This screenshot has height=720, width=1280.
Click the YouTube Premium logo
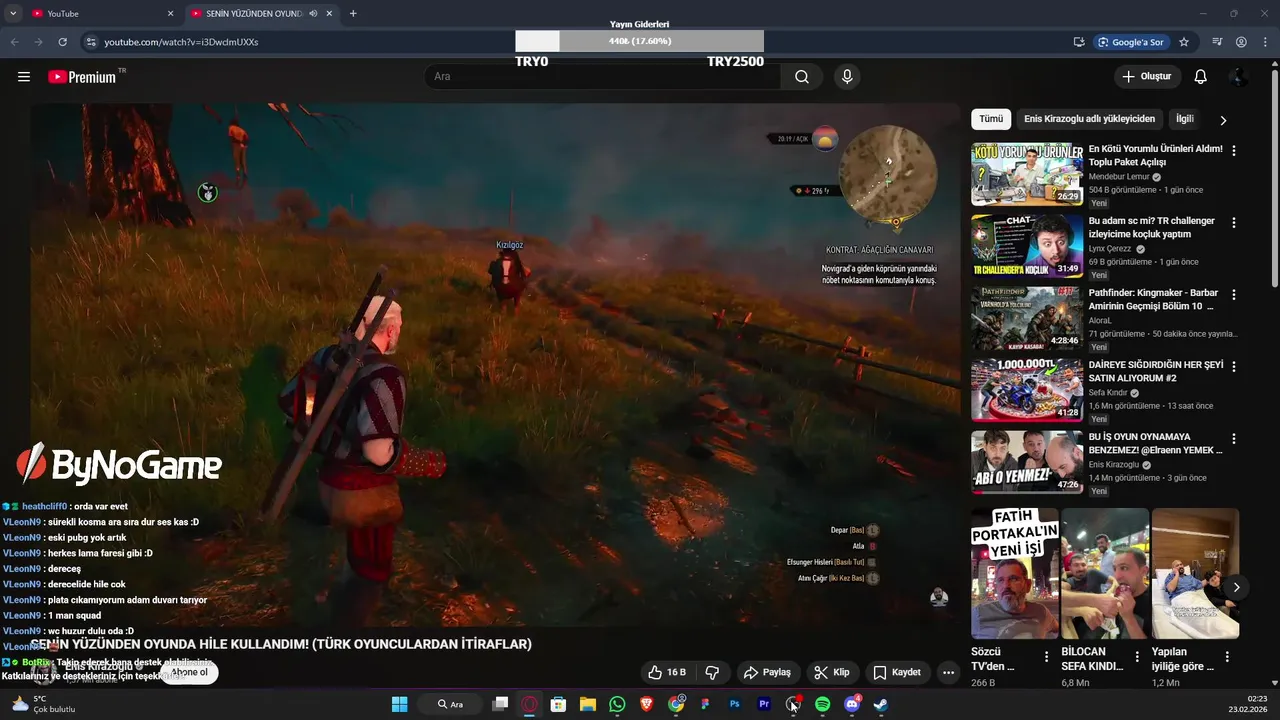(x=82, y=77)
